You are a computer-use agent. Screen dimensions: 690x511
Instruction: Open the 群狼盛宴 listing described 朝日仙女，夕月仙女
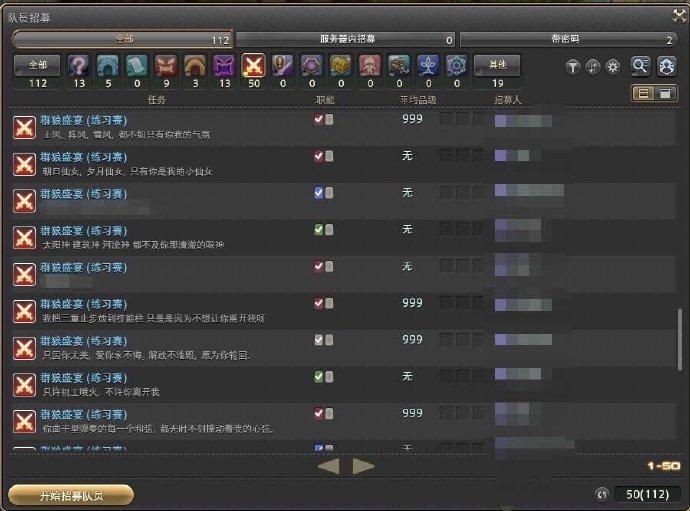point(343,164)
